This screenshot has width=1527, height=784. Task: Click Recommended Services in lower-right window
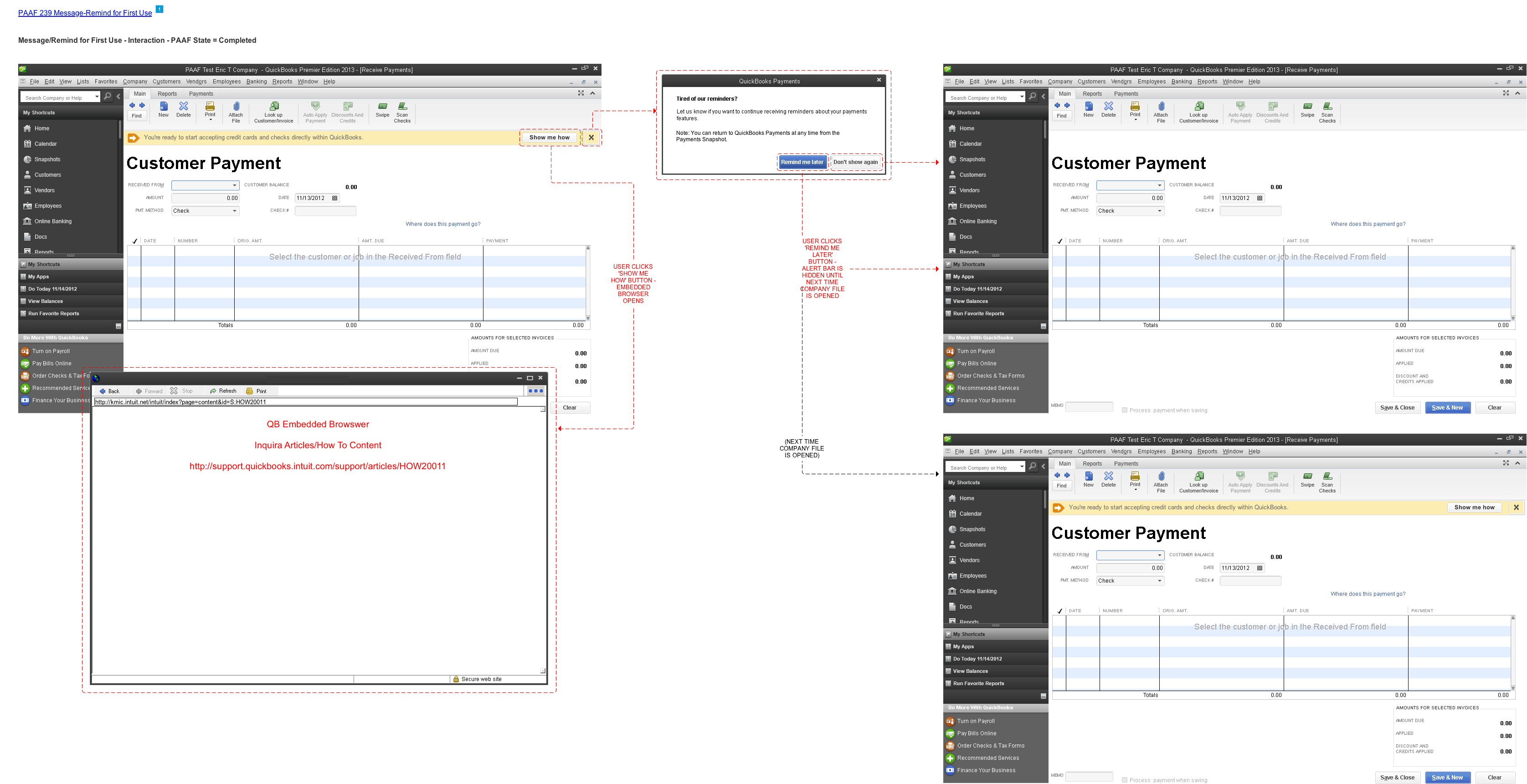click(988, 758)
